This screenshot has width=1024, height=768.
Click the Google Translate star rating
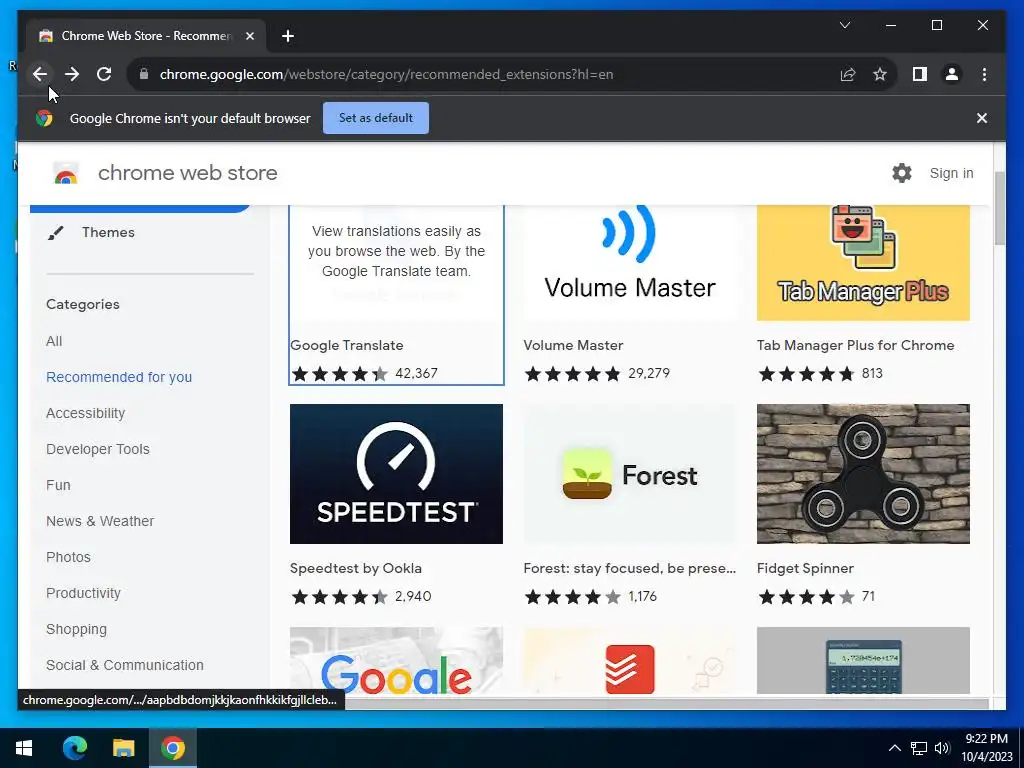point(340,374)
